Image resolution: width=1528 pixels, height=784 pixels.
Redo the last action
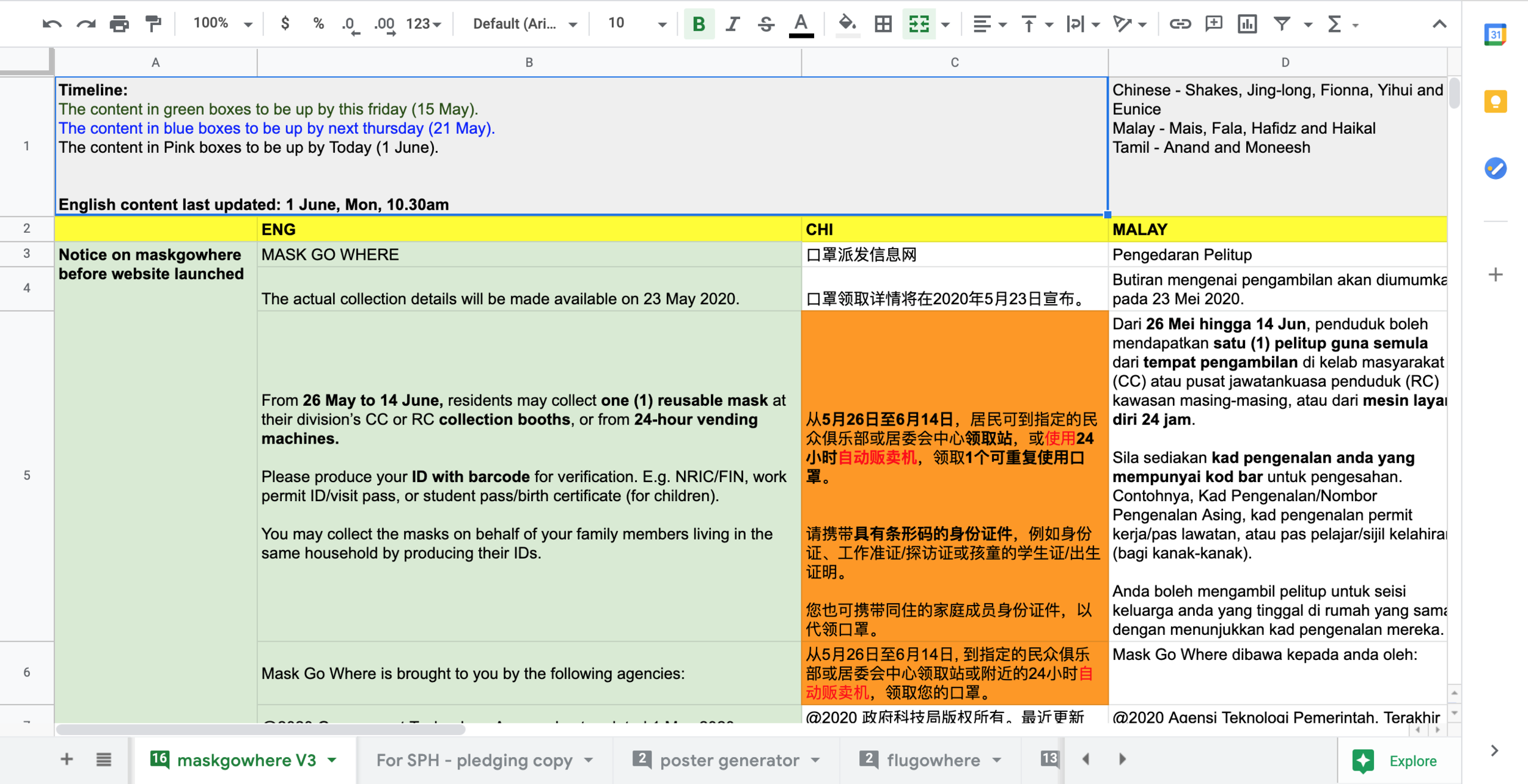pyautogui.click(x=86, y=24)
